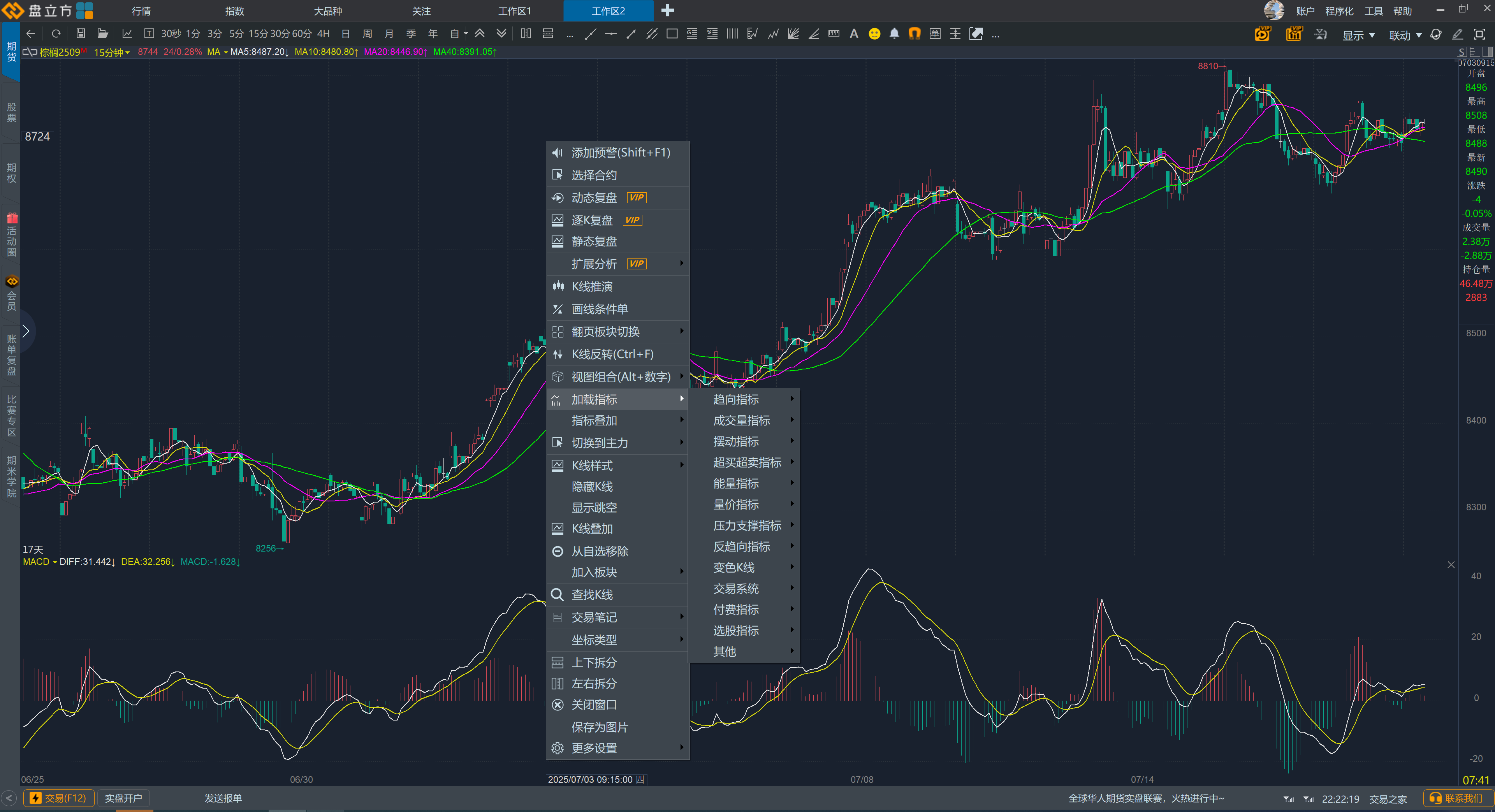1495x812 pixels.
Task: Close the MACD sub-chart panel
Action: 1451,565
